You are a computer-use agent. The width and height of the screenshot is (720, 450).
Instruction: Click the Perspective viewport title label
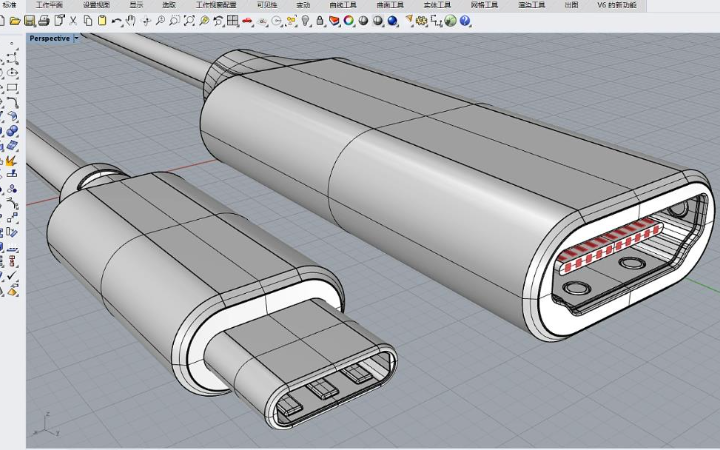coord(50,39)
